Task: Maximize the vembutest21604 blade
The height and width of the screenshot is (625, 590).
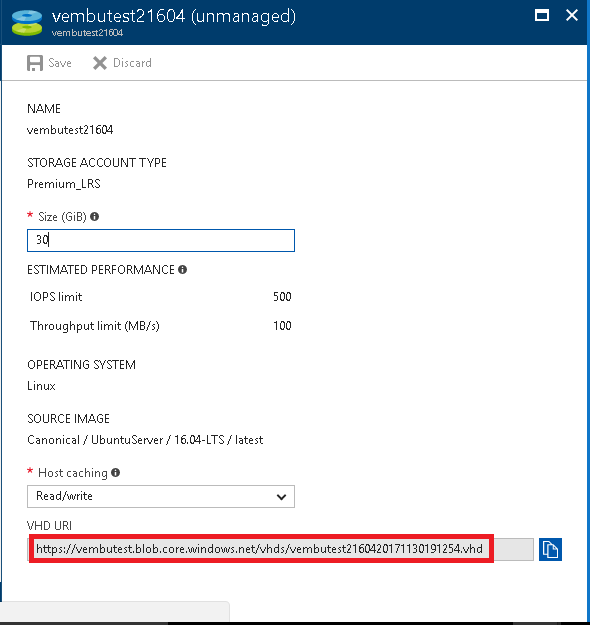Action: 542,16
